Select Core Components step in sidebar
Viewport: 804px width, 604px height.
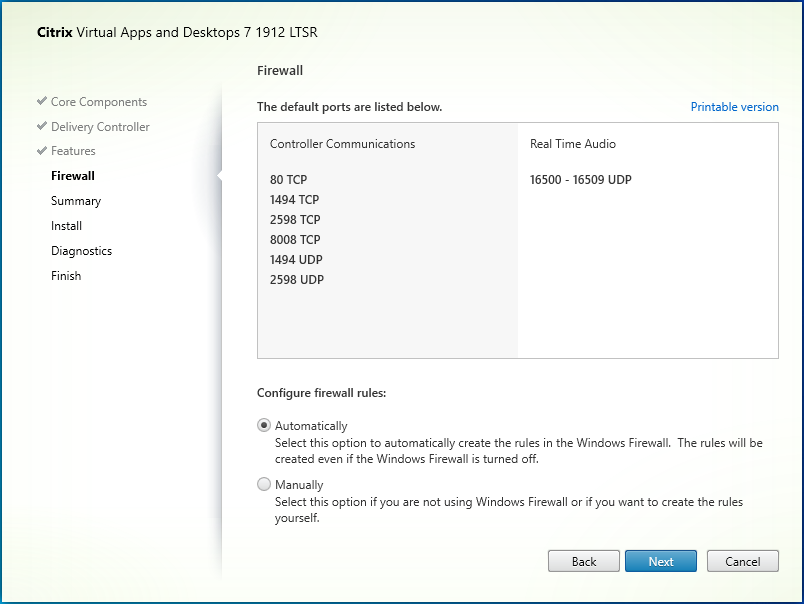tap(98, 102)
